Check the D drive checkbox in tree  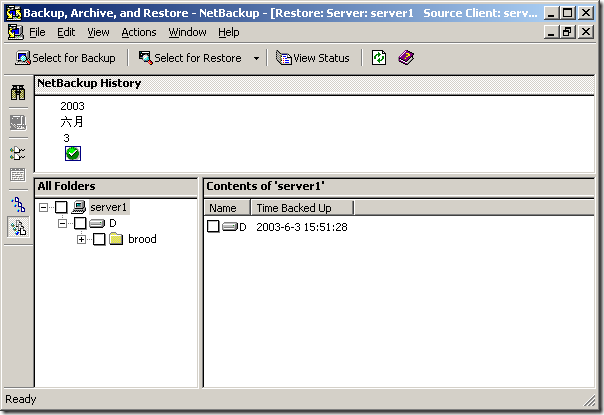[80, 223]
